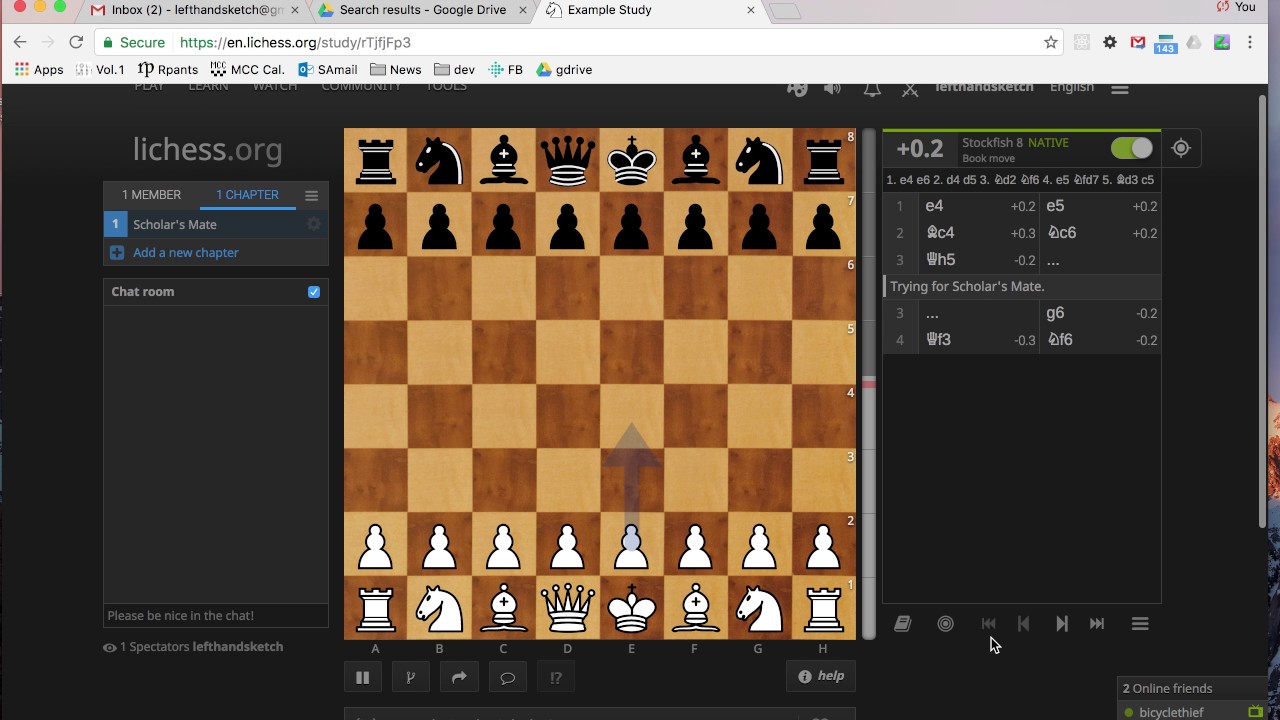Toggle the Stockfish engine switch
The height and width of the screenshot is (720, 1280).
point(1131,148)
